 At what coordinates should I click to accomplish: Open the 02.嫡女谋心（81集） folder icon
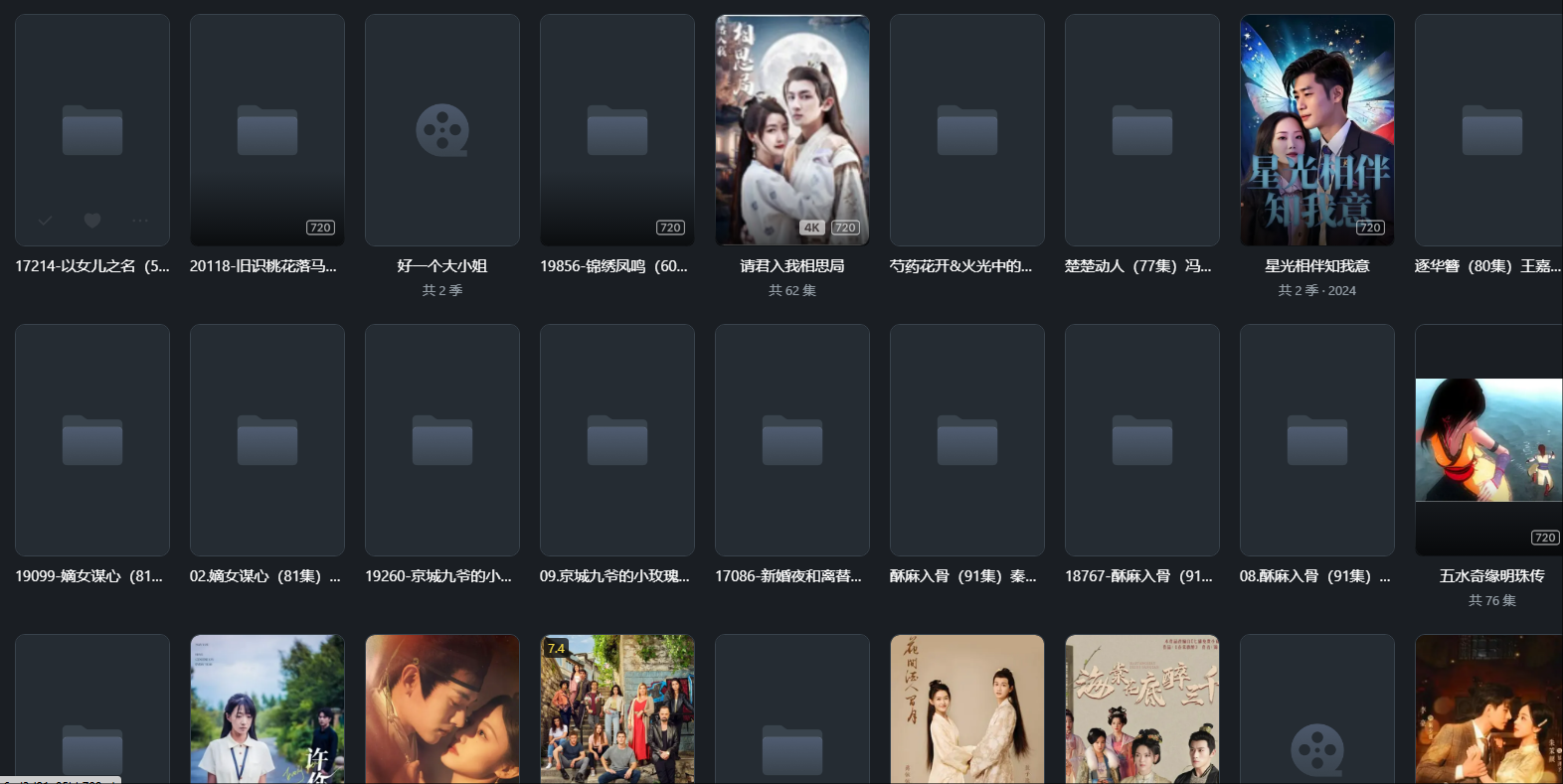click(x=267, y=440)
